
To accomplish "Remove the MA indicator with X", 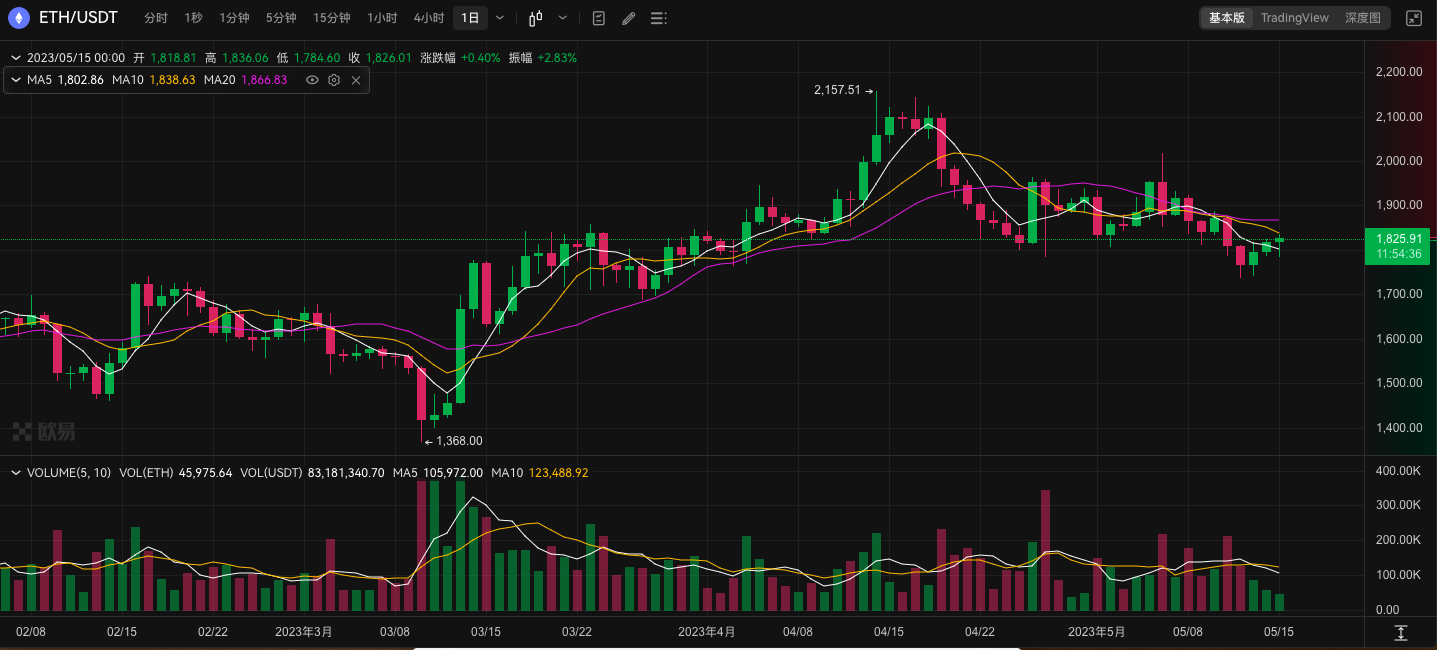I will tap(356, 80).
